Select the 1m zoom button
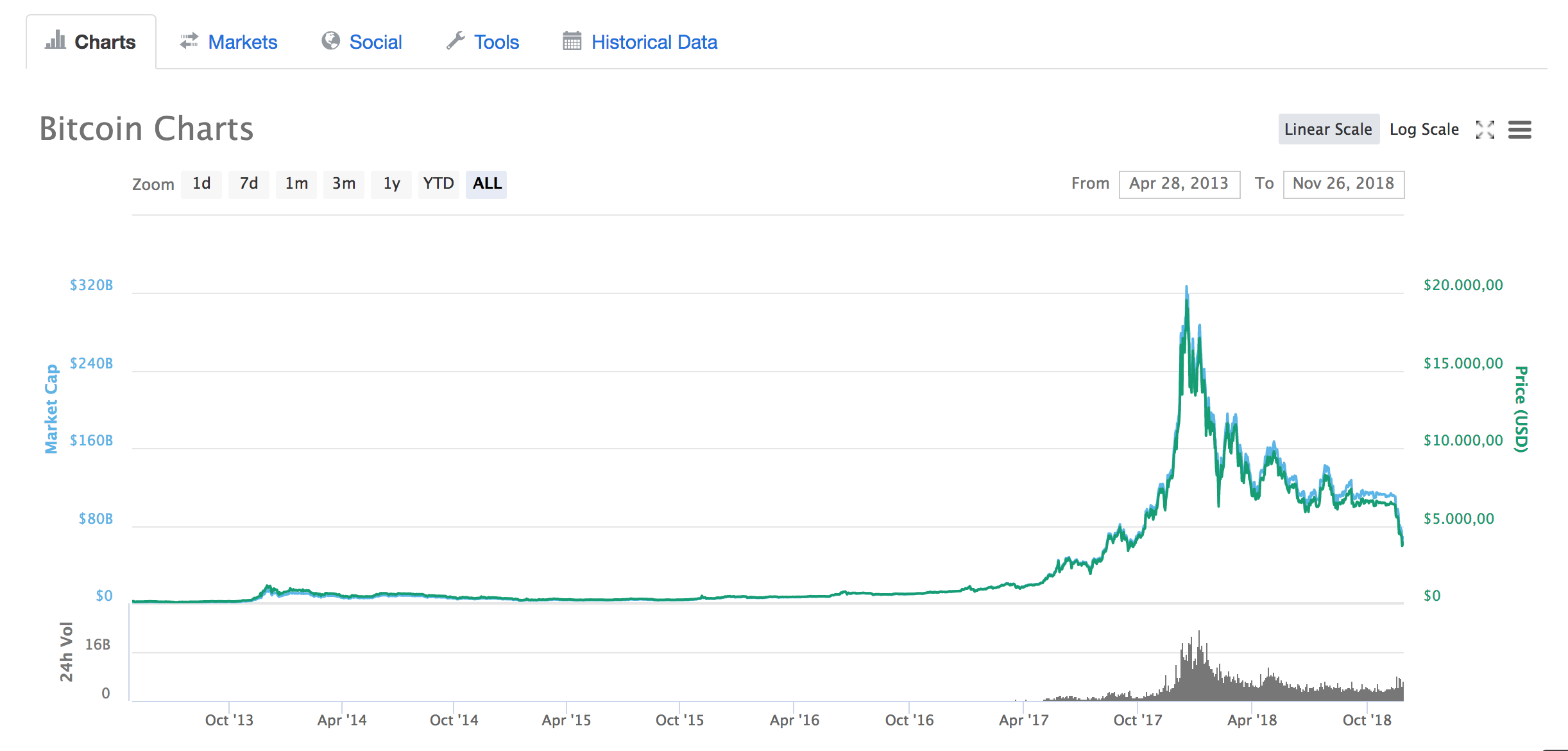Screen dimensions: 1568x751 (296, 184)
